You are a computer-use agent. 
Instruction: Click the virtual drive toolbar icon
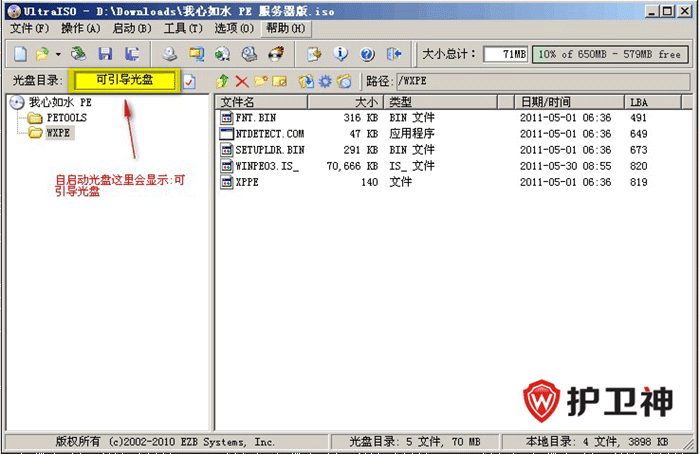[x=249, y=54]
